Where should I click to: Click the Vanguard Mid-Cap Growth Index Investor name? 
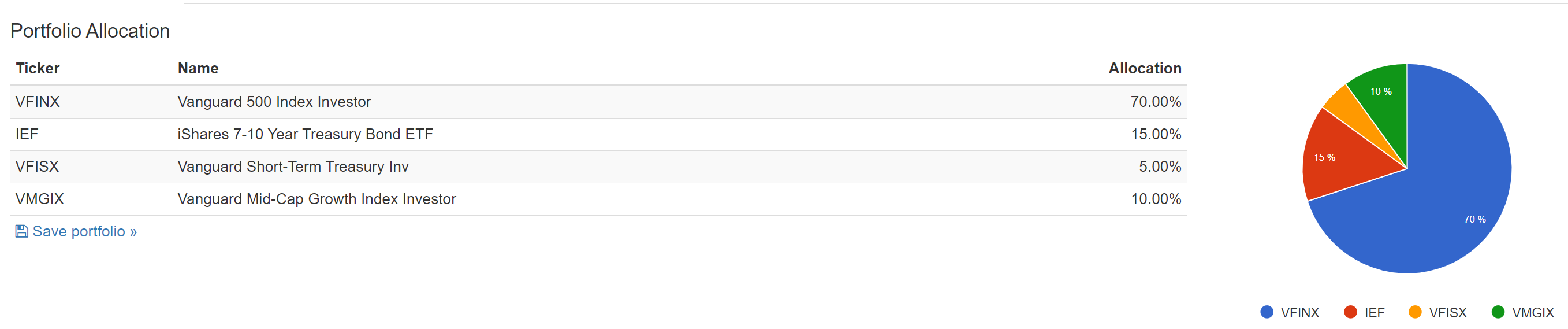(316, 199)
